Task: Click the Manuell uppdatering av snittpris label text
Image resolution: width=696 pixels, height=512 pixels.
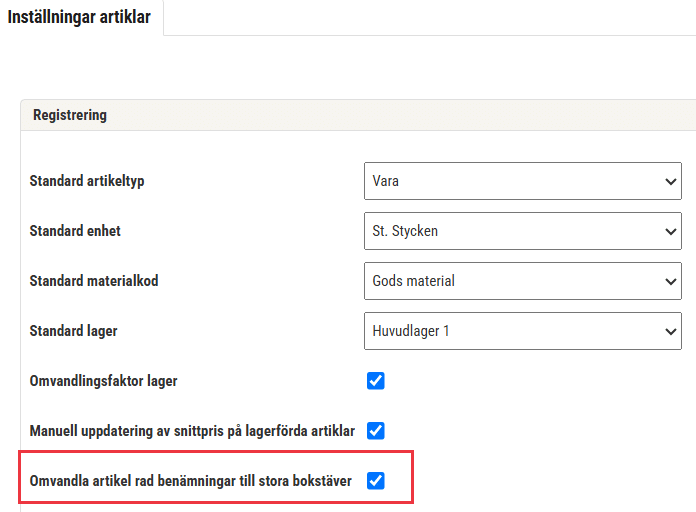Action: [192, 431]
